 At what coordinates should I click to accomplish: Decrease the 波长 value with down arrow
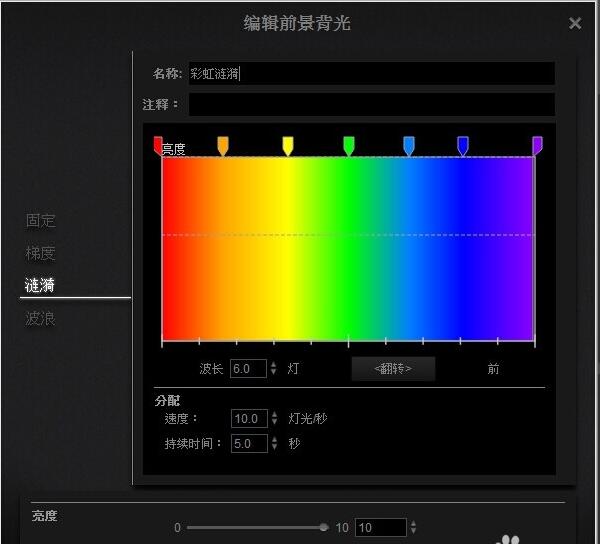(273, 372)
